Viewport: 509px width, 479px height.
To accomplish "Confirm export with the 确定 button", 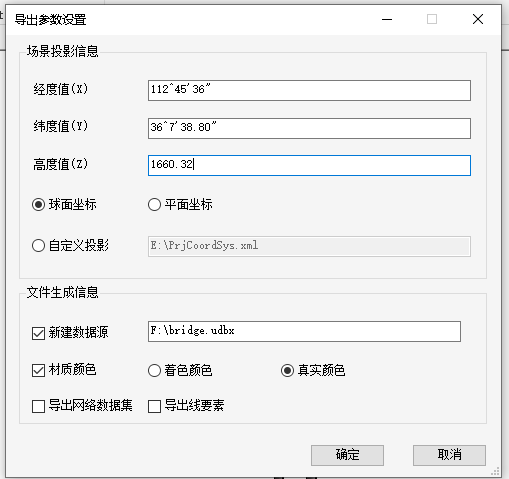I will tap(347, 455).
